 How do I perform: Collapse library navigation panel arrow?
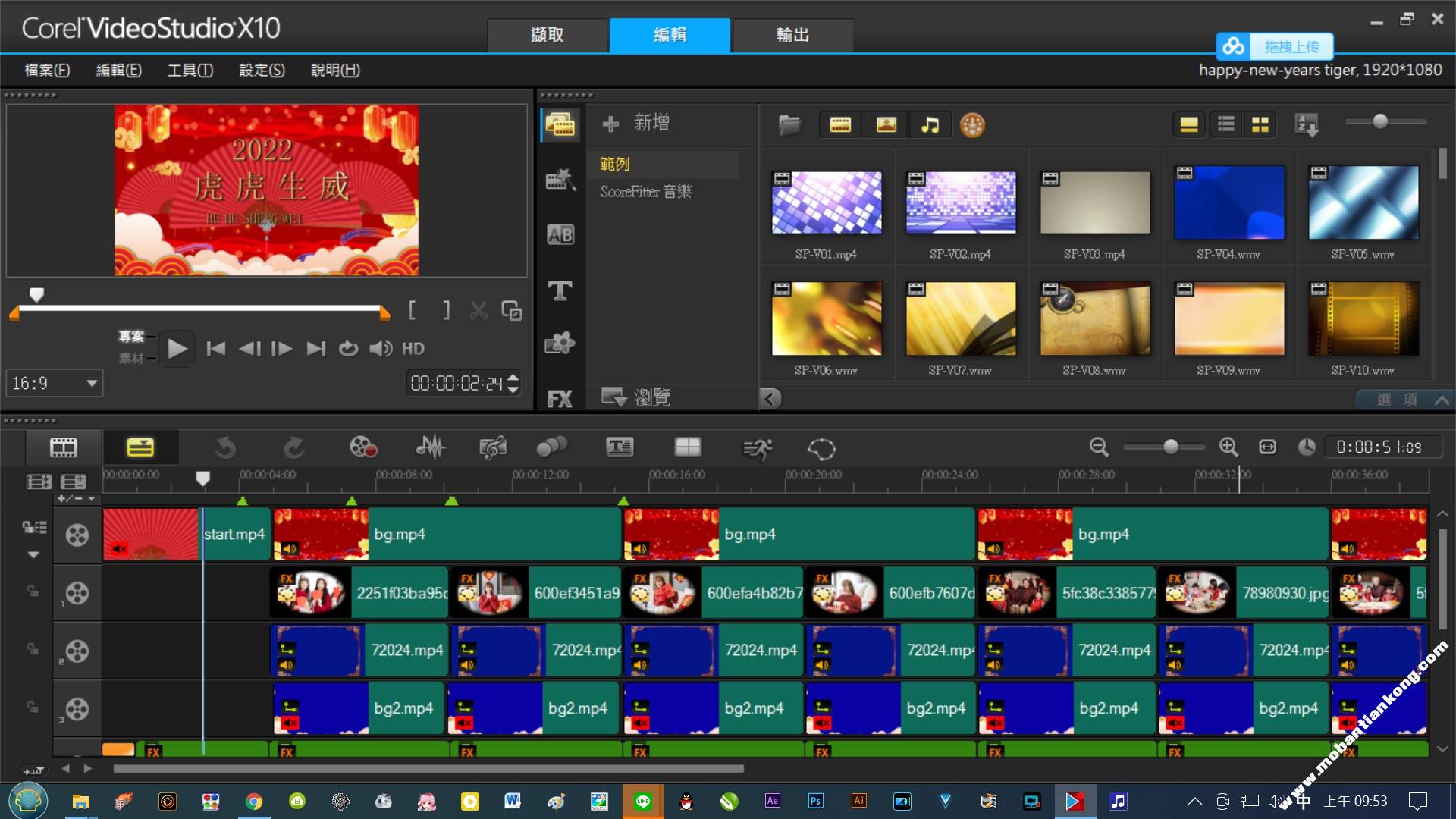coord(770,398)
